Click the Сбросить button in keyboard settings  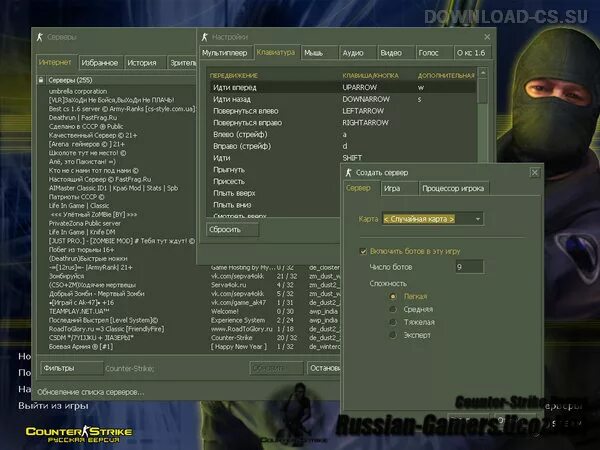[232, 230]
